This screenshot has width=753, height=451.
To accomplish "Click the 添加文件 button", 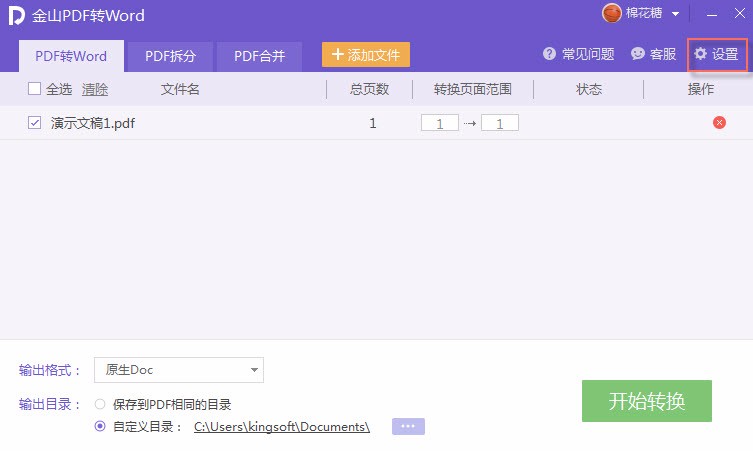I will [366, 54].
